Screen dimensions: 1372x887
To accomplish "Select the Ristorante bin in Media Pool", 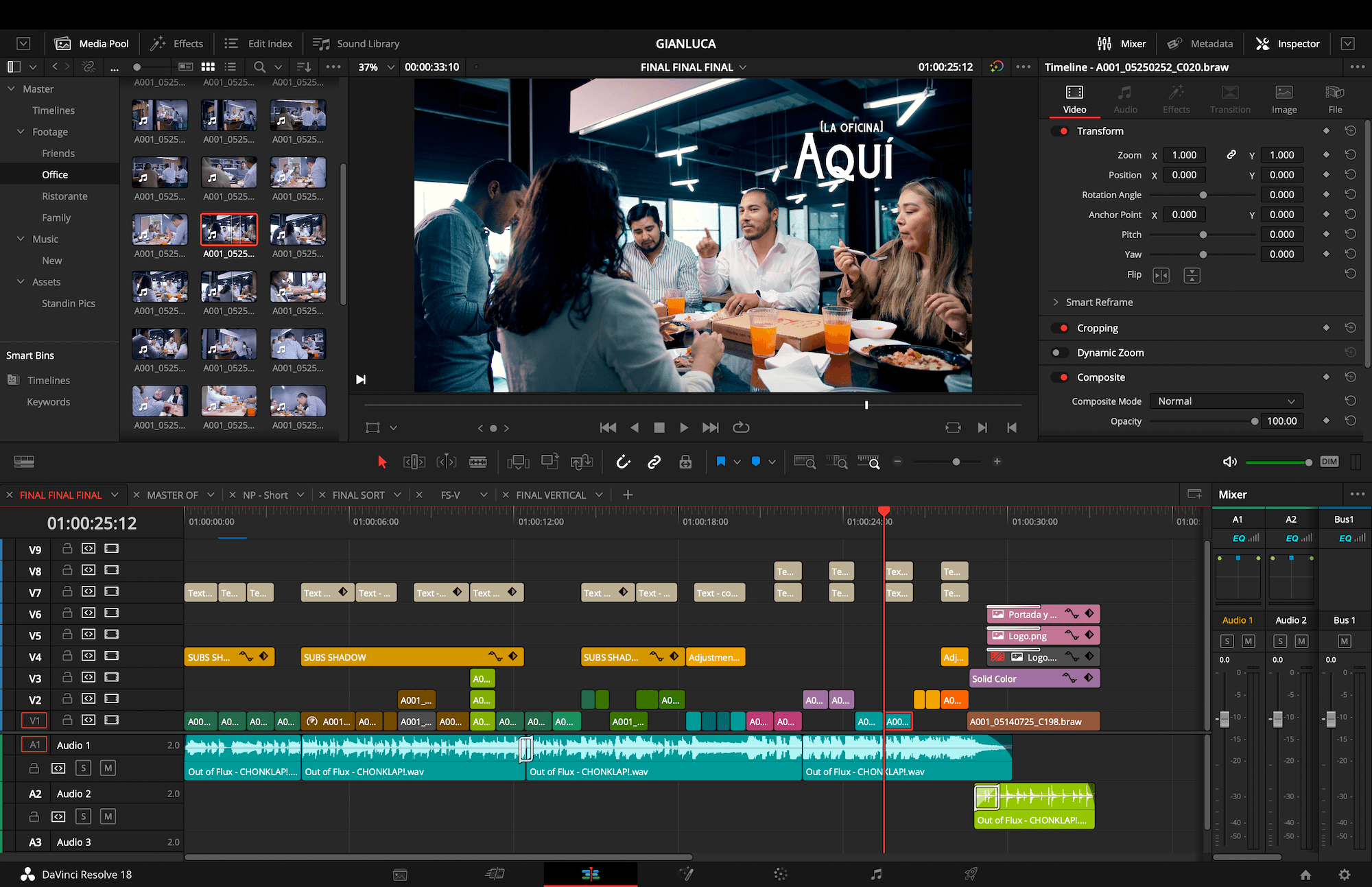I will [x=64, y=196].
